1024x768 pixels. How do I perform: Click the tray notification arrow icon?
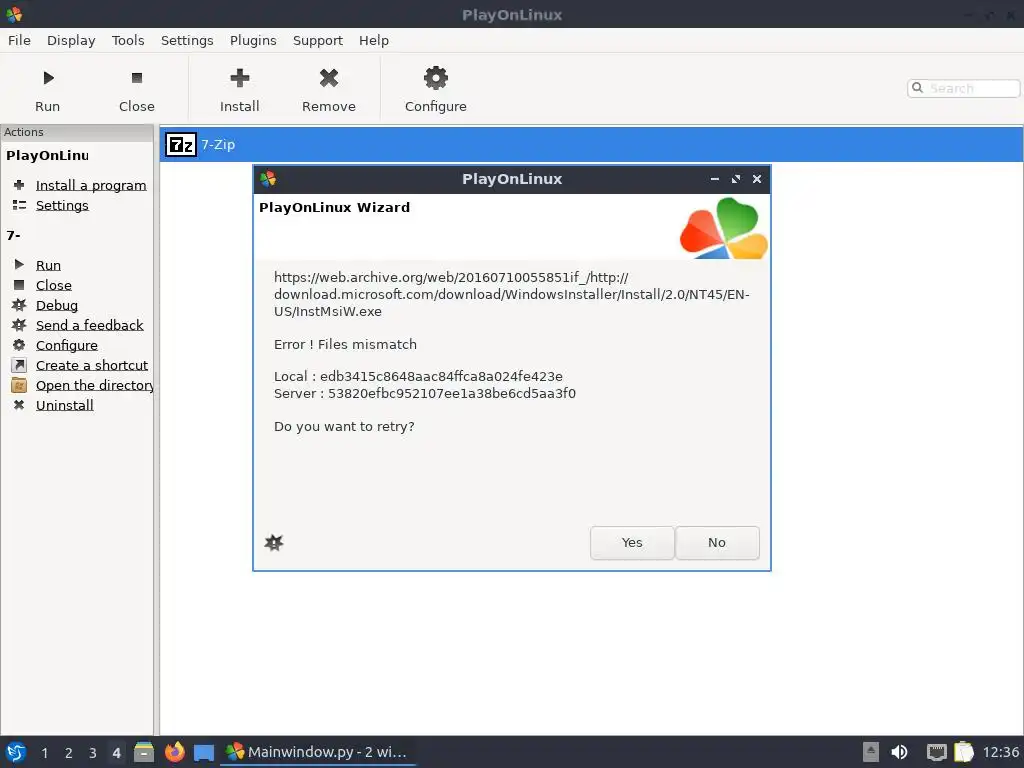tap(871, 752)
